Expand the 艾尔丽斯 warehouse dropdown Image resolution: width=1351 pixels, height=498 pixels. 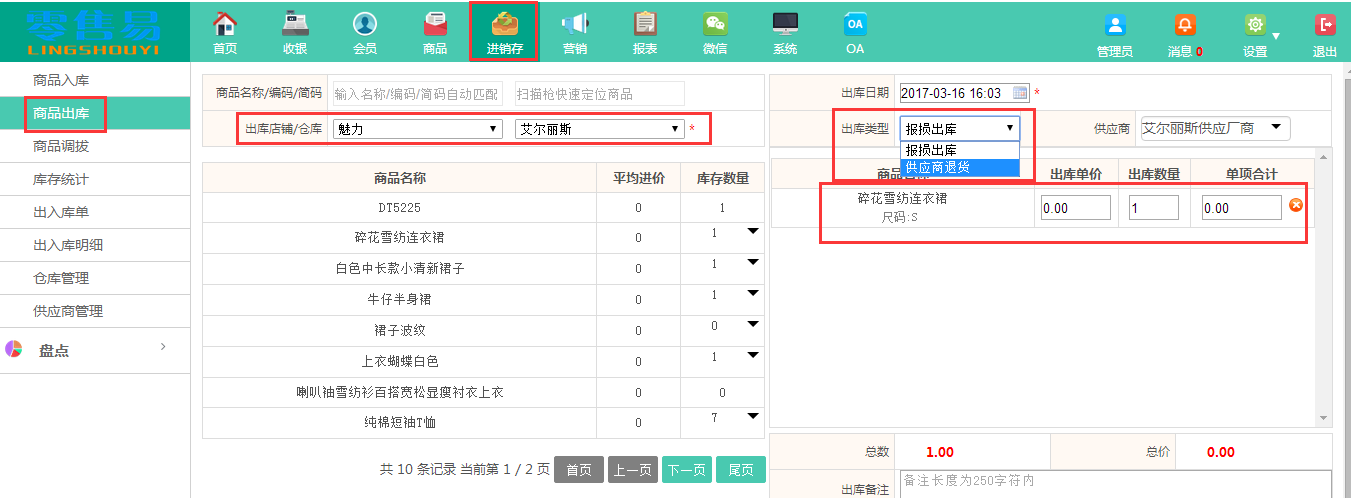pos(599,129)
